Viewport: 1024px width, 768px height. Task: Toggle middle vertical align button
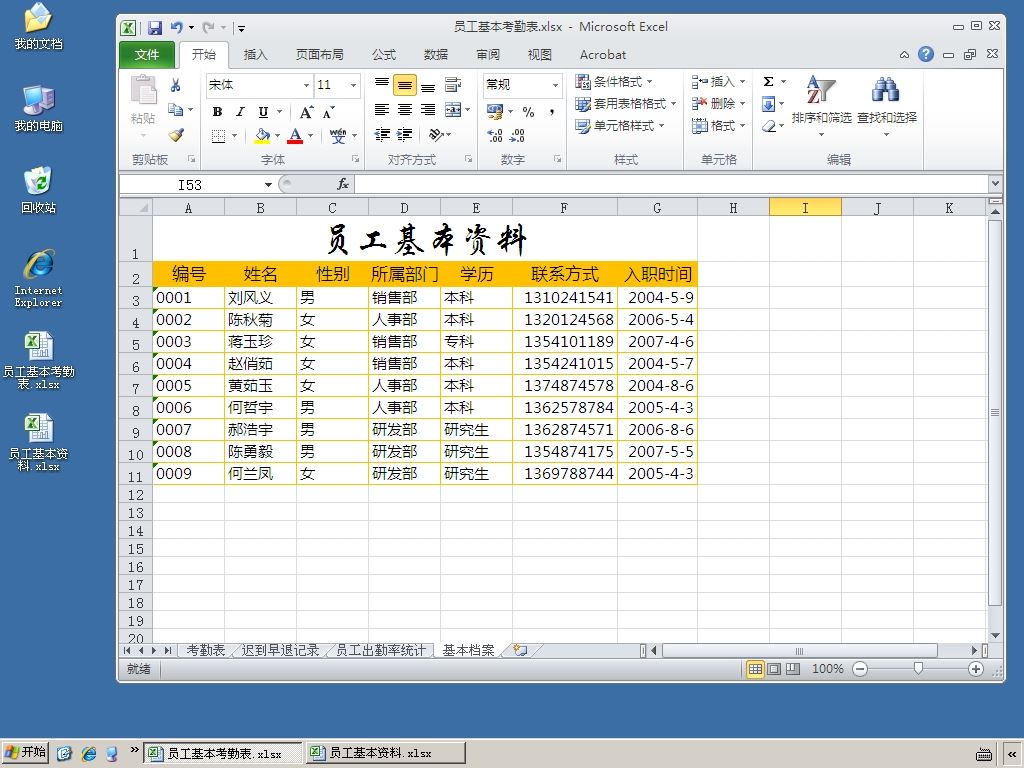(405, 85)
